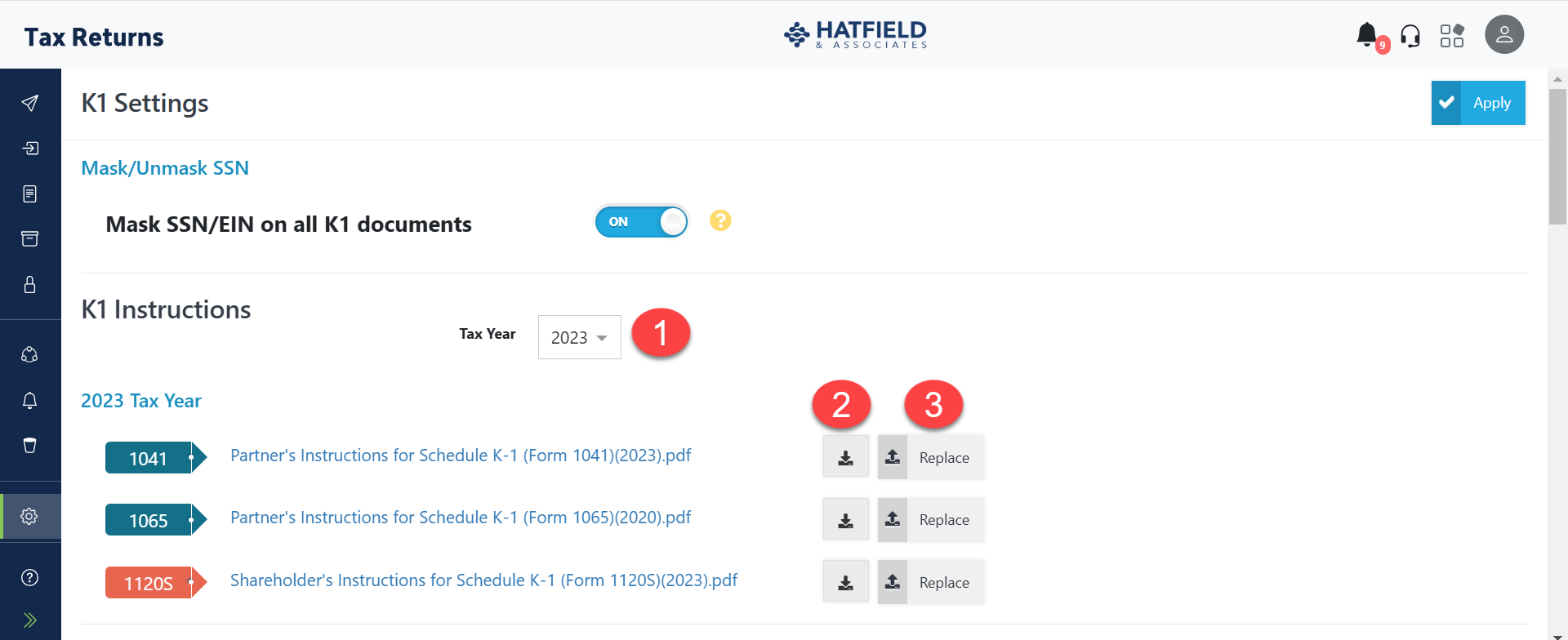The width and height of the screenshot is (1568, 640).
Task: Open the Tax Year dropdown
Action: click(579, 337)
